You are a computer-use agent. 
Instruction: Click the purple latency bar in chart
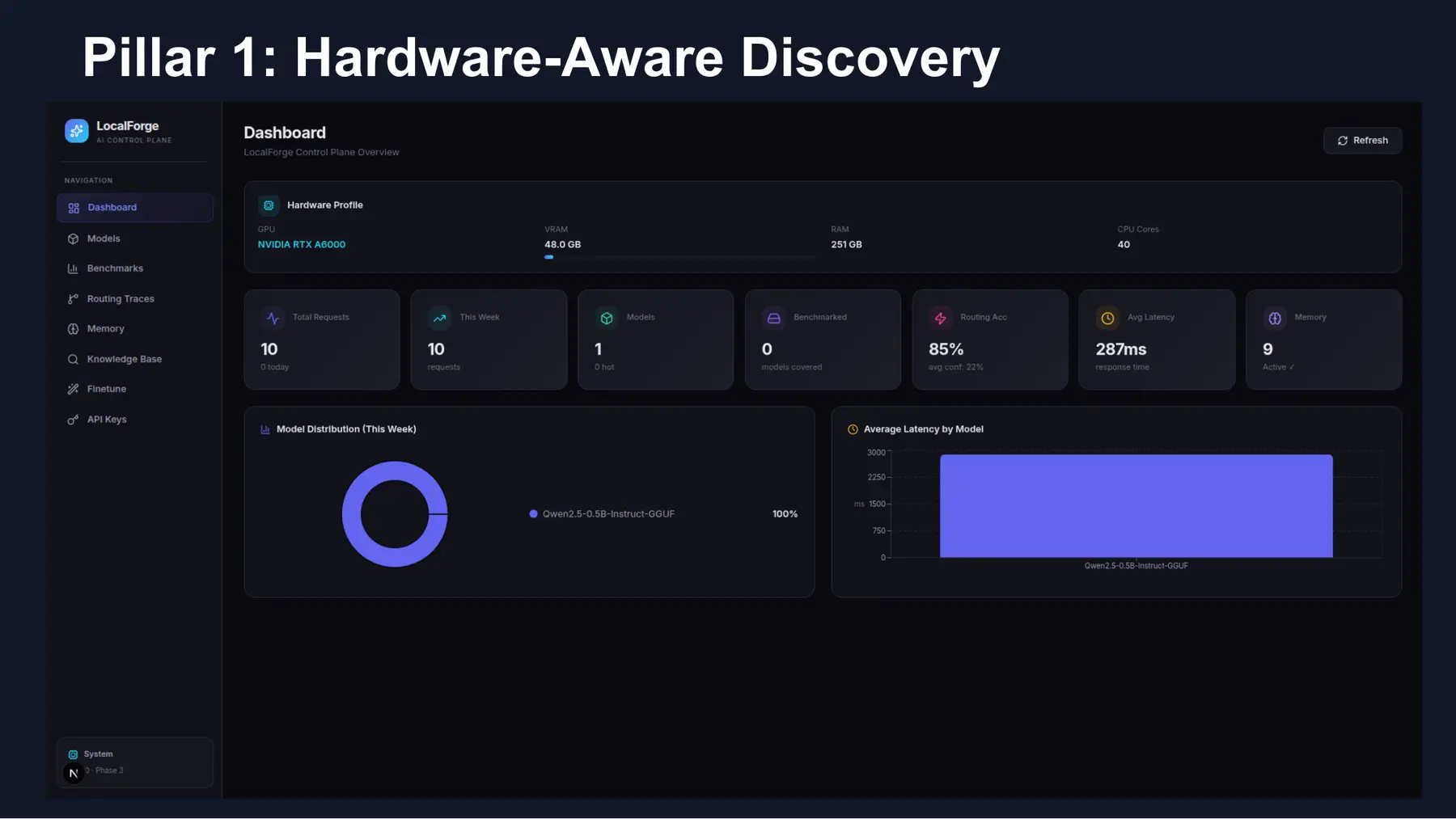(x=1136, y=506)
